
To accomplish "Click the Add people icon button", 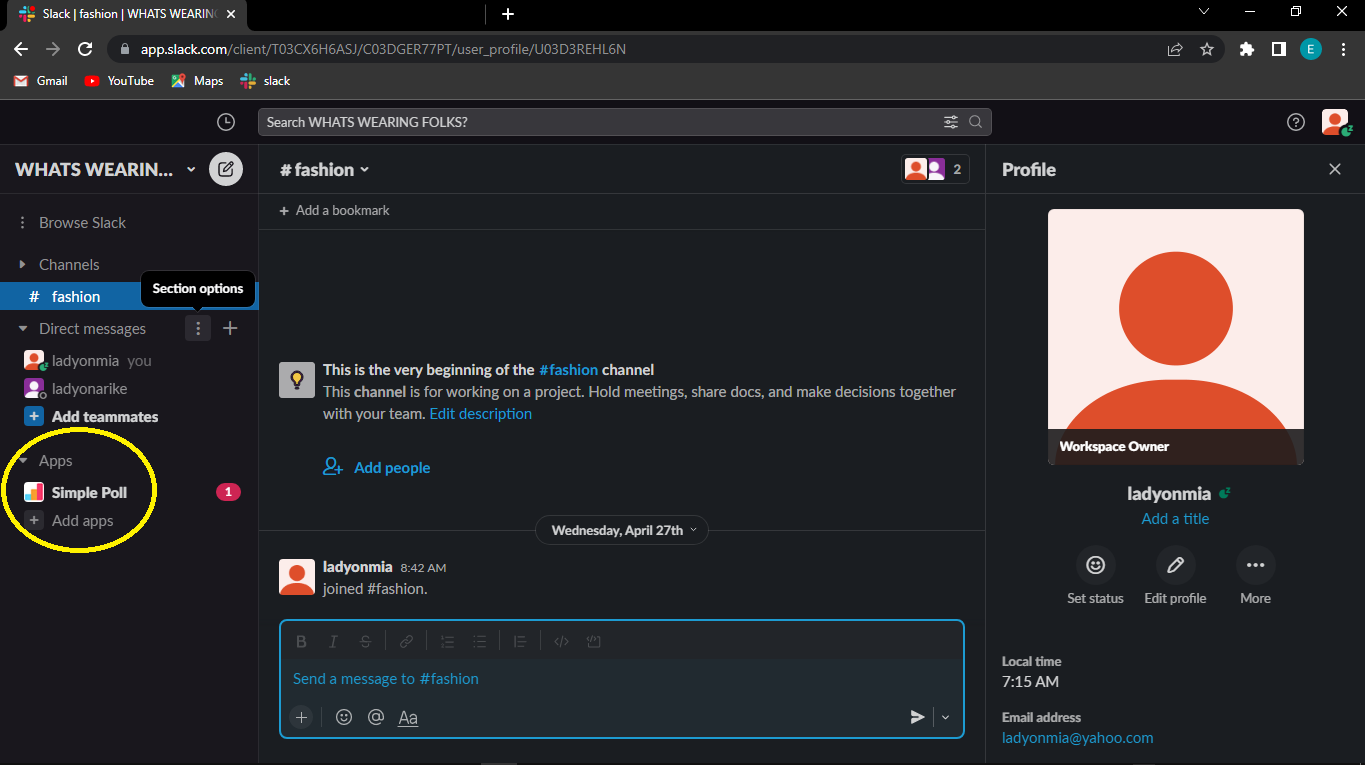I will (x=333, y=467).
